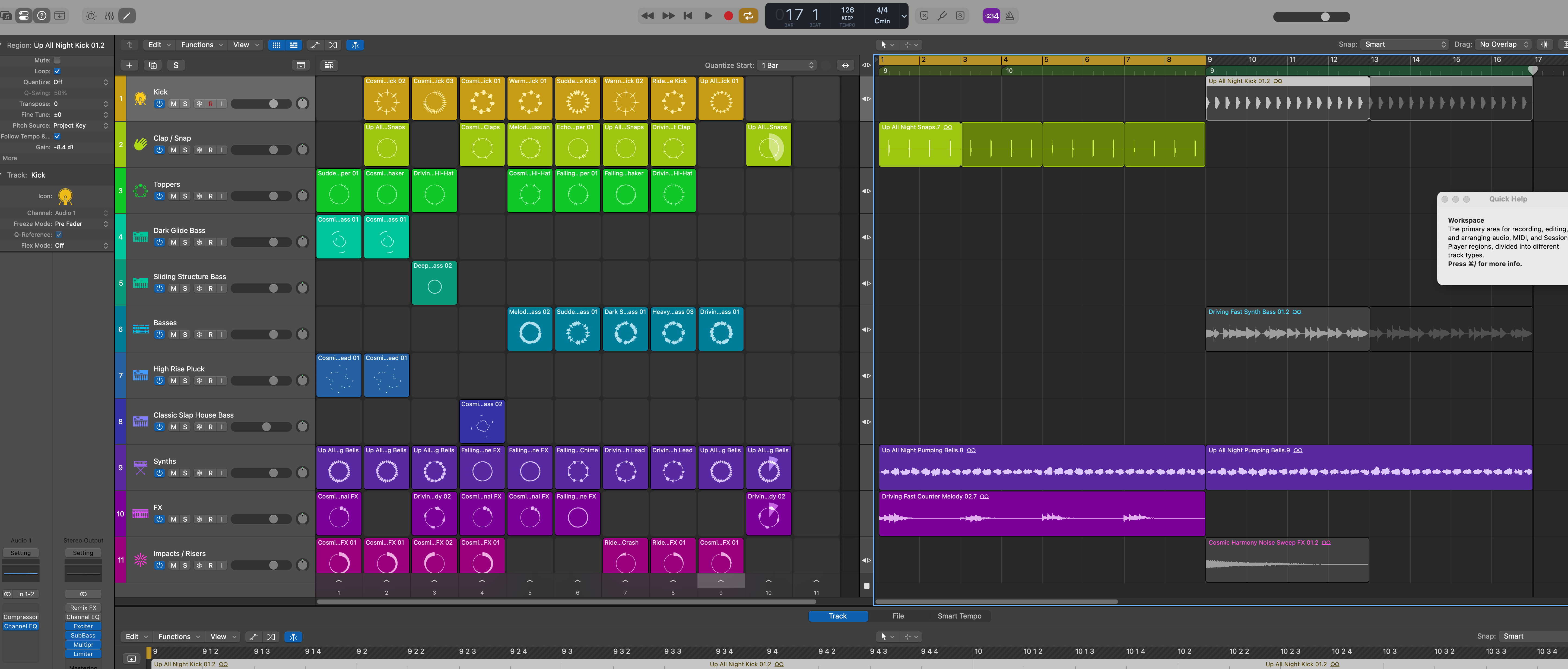Screen dimensions: 1568x669
Task: Mute the Toppers track with M button
Action: 173,196
